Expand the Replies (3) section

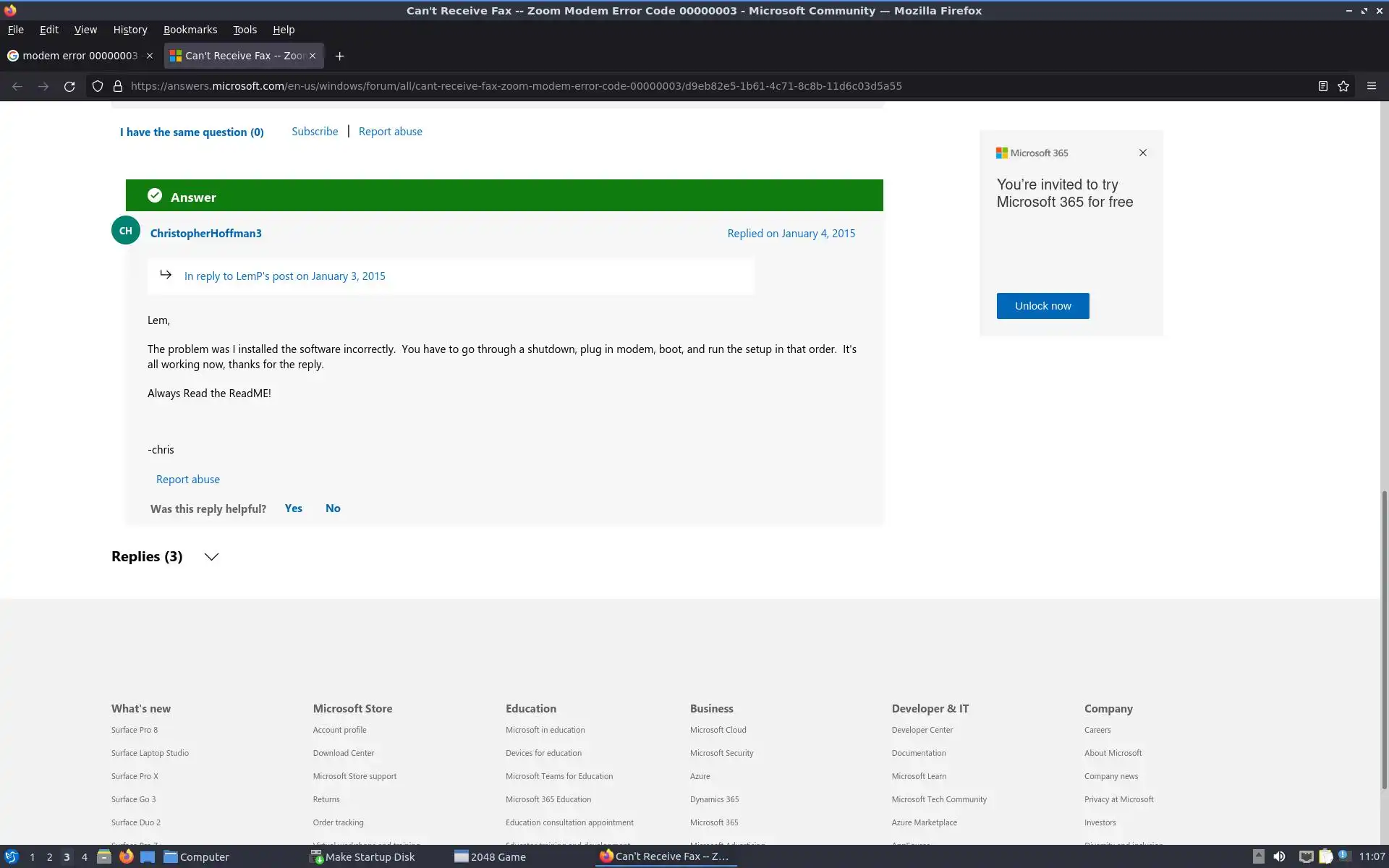click(x=211, y=556)
